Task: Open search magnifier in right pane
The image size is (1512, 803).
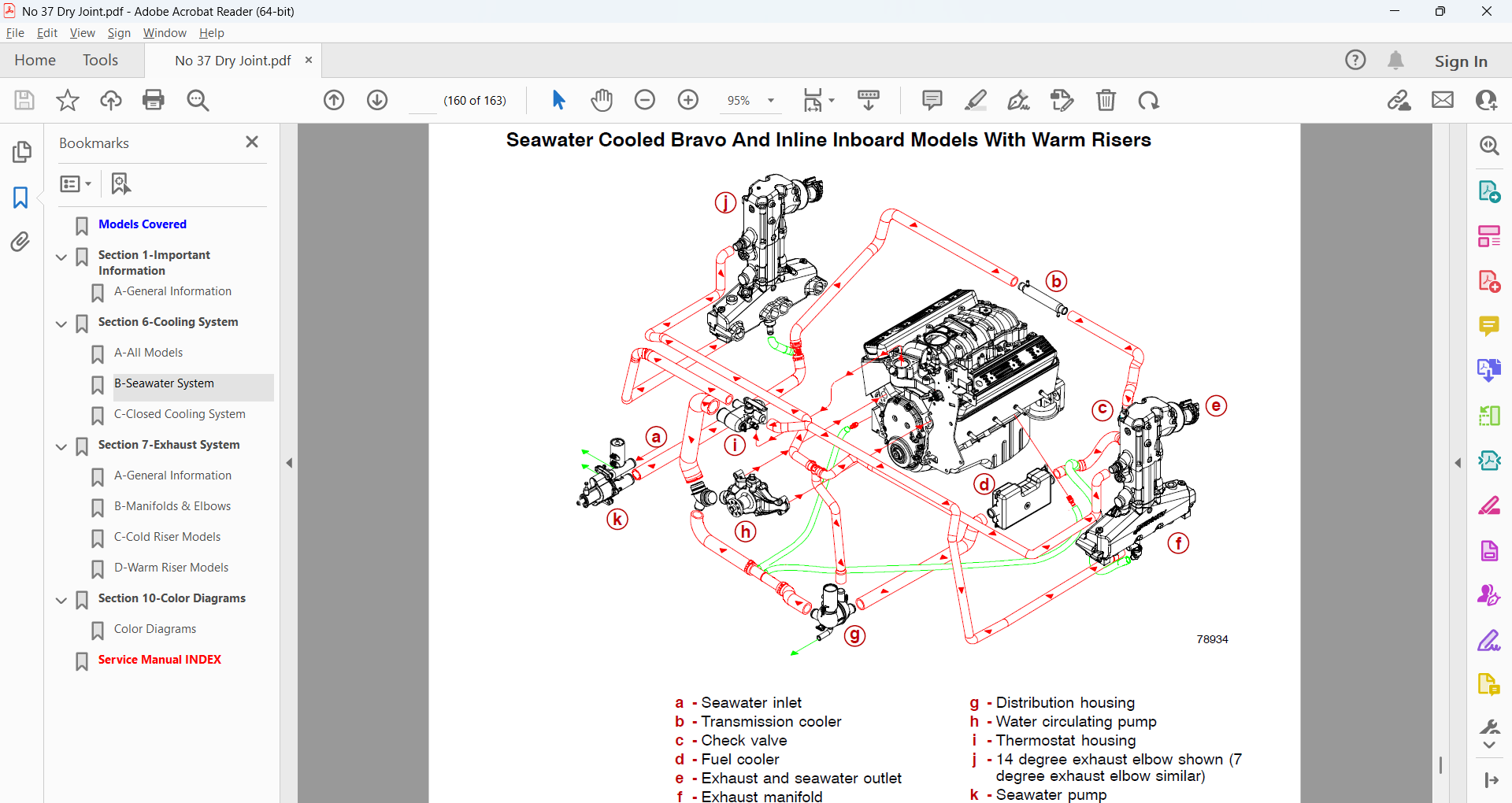Action: 1489,146
